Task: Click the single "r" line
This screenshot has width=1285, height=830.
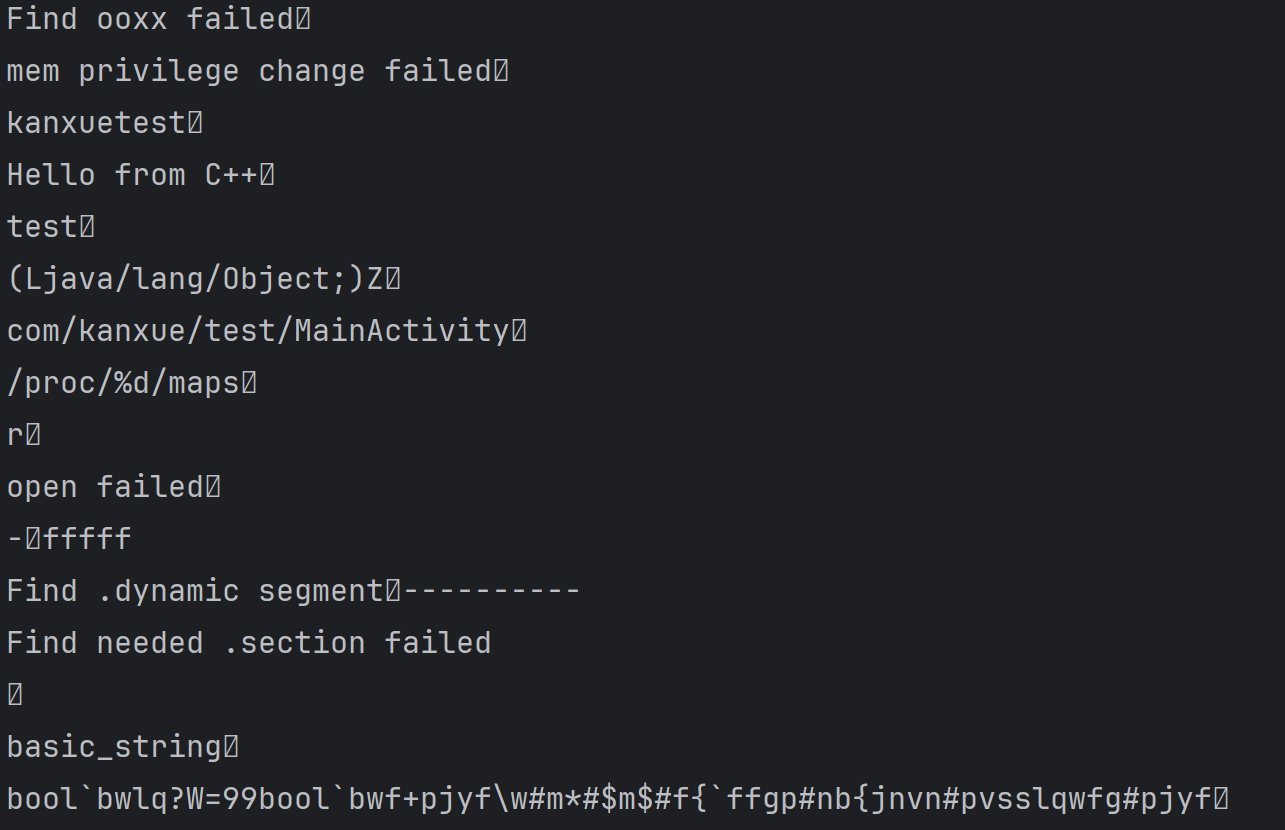Action: pyautogui.click(x=15, y=435)
